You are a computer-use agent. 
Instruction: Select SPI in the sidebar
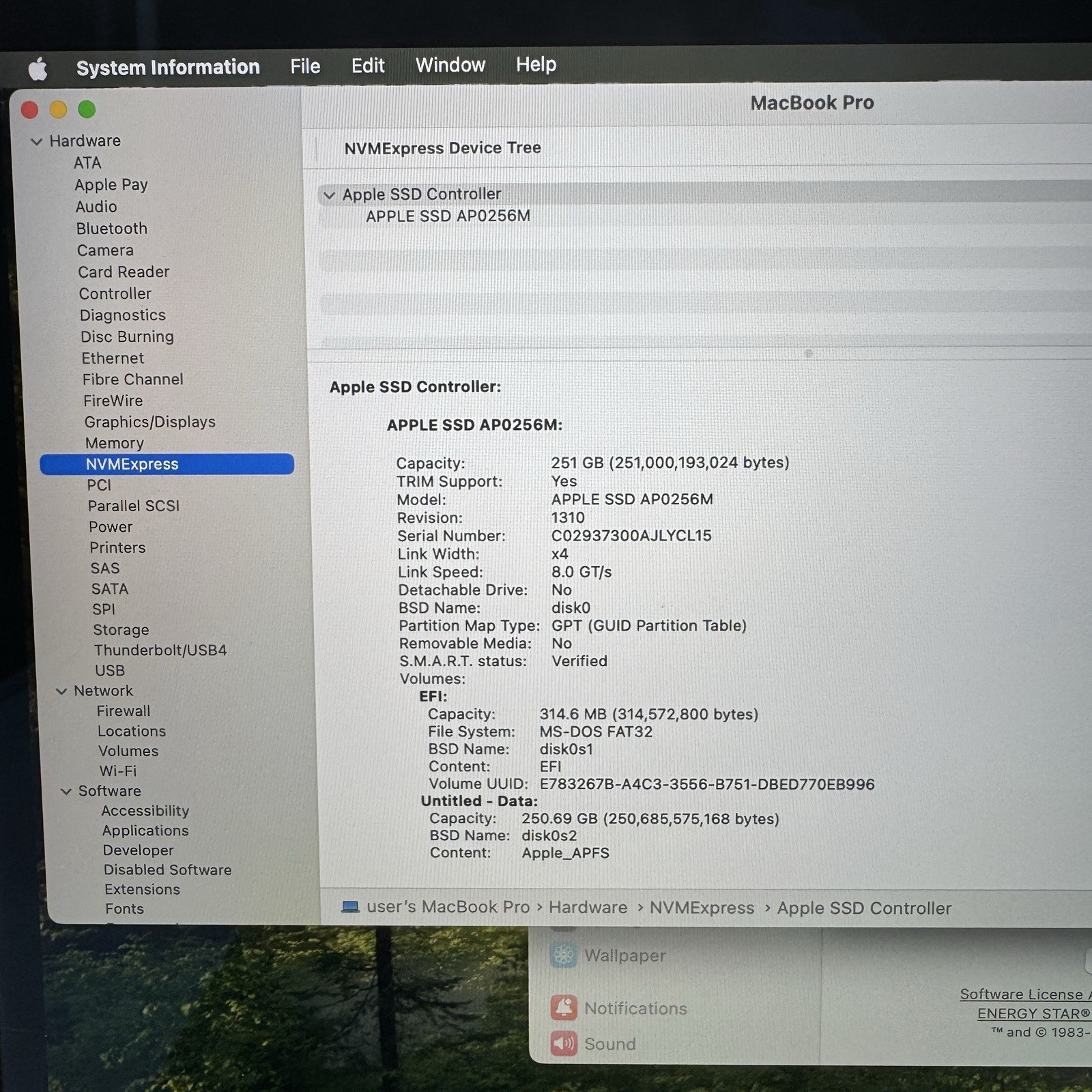point(104,609)
